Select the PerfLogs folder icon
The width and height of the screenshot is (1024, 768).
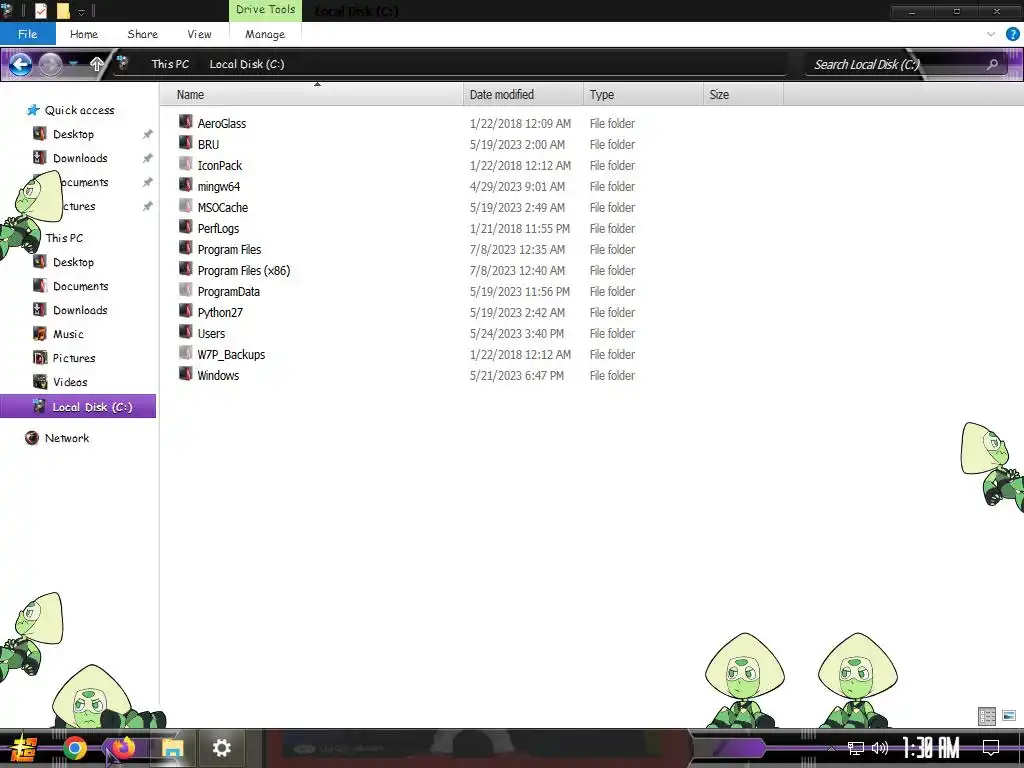coord(185,227)
